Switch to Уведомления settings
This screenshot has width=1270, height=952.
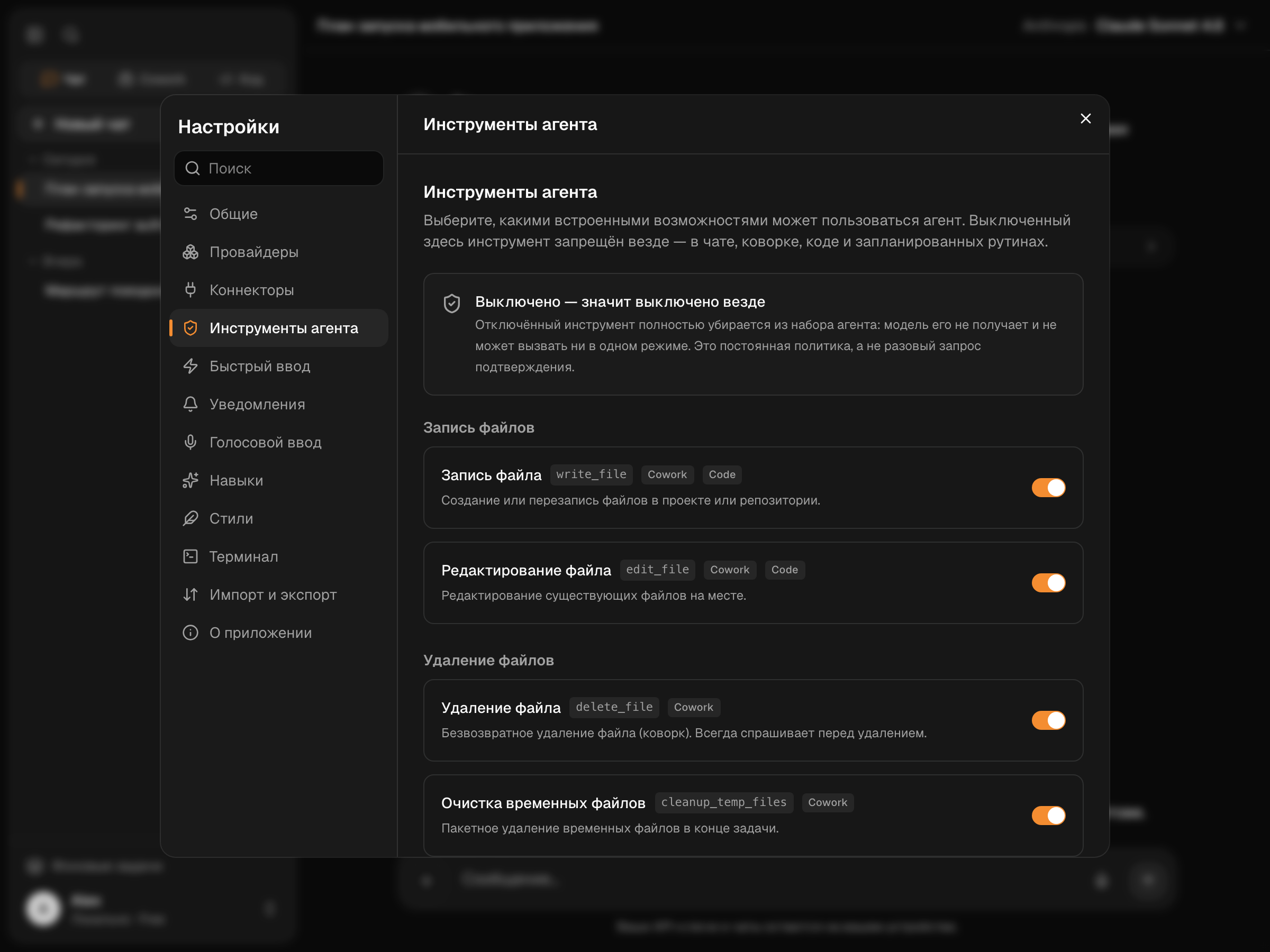point(279,404)
